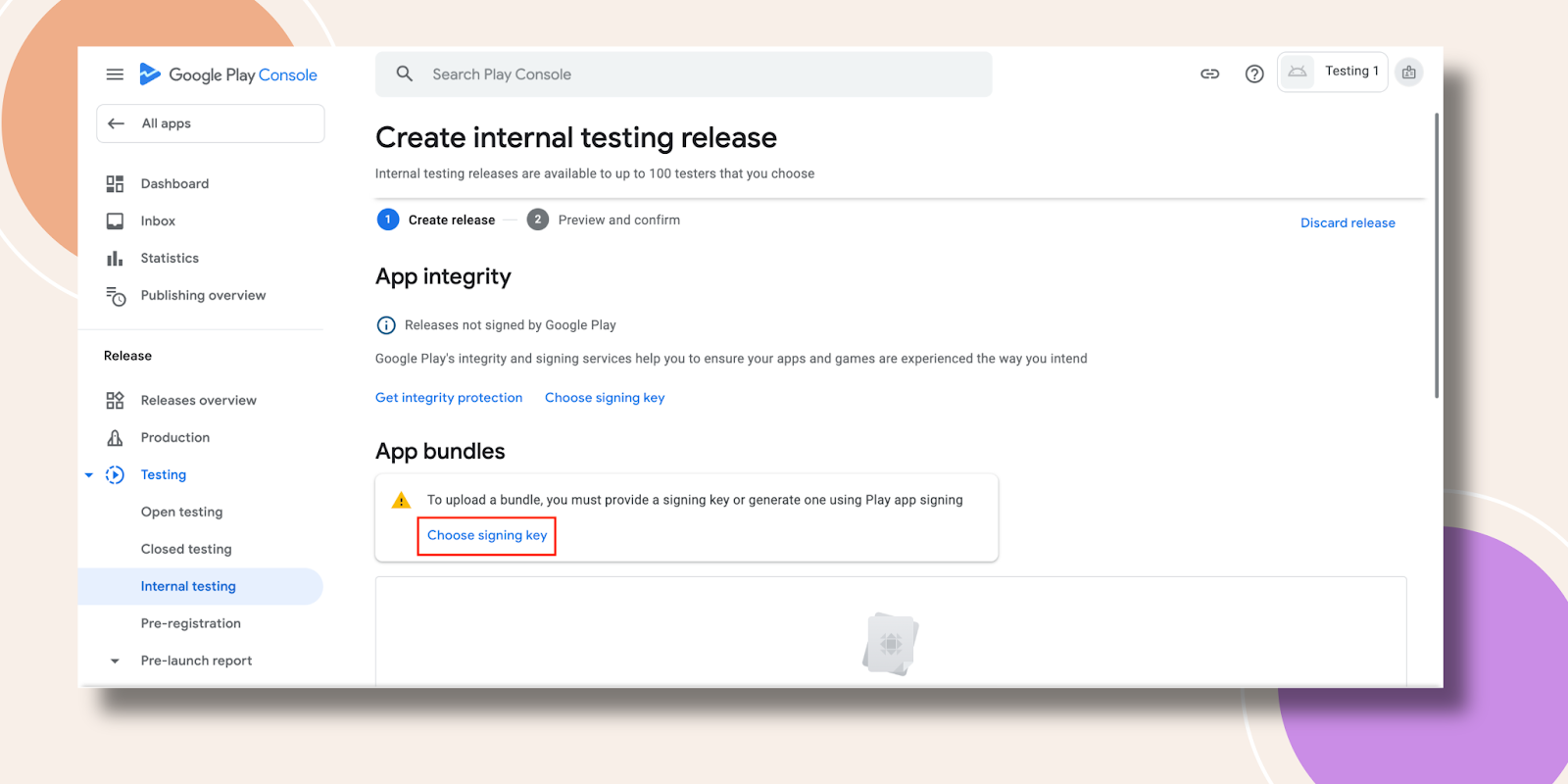Click the vertical page scrollbar

pyautogui.click(x=1437, y=255)
